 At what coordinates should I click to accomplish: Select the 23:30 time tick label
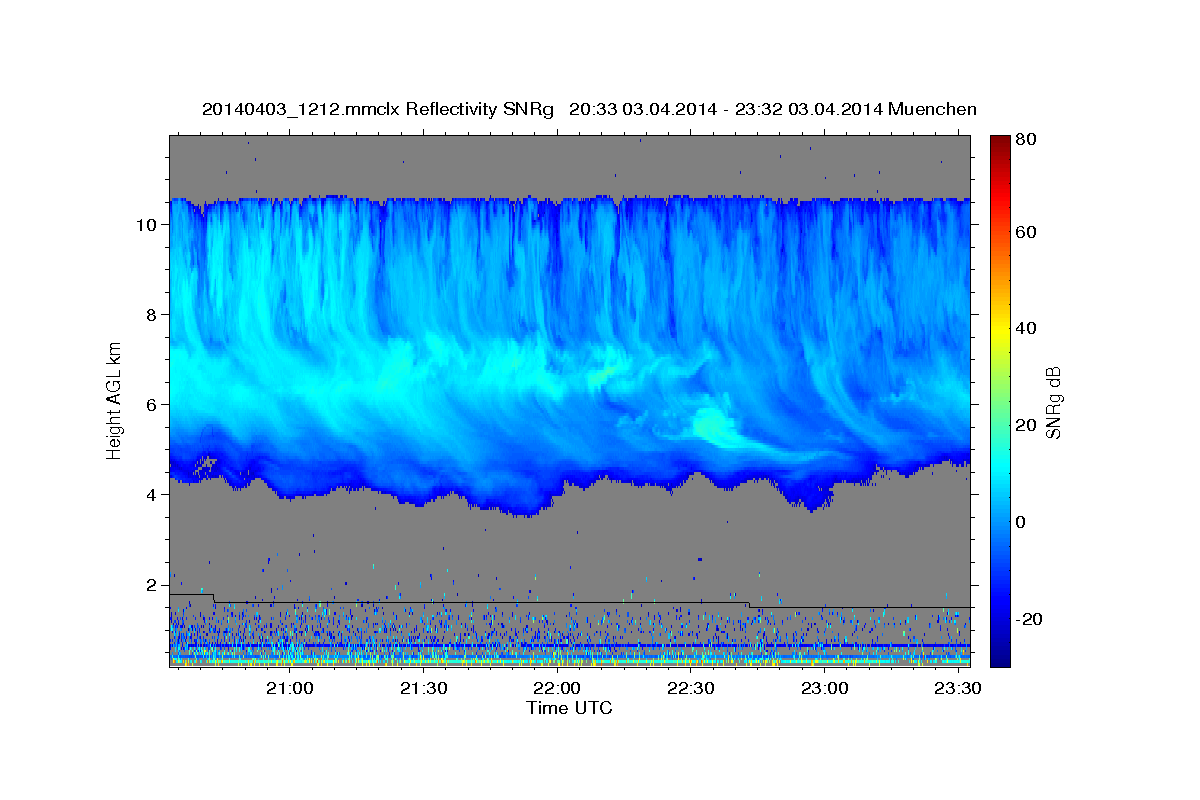(x=957, y=688)
